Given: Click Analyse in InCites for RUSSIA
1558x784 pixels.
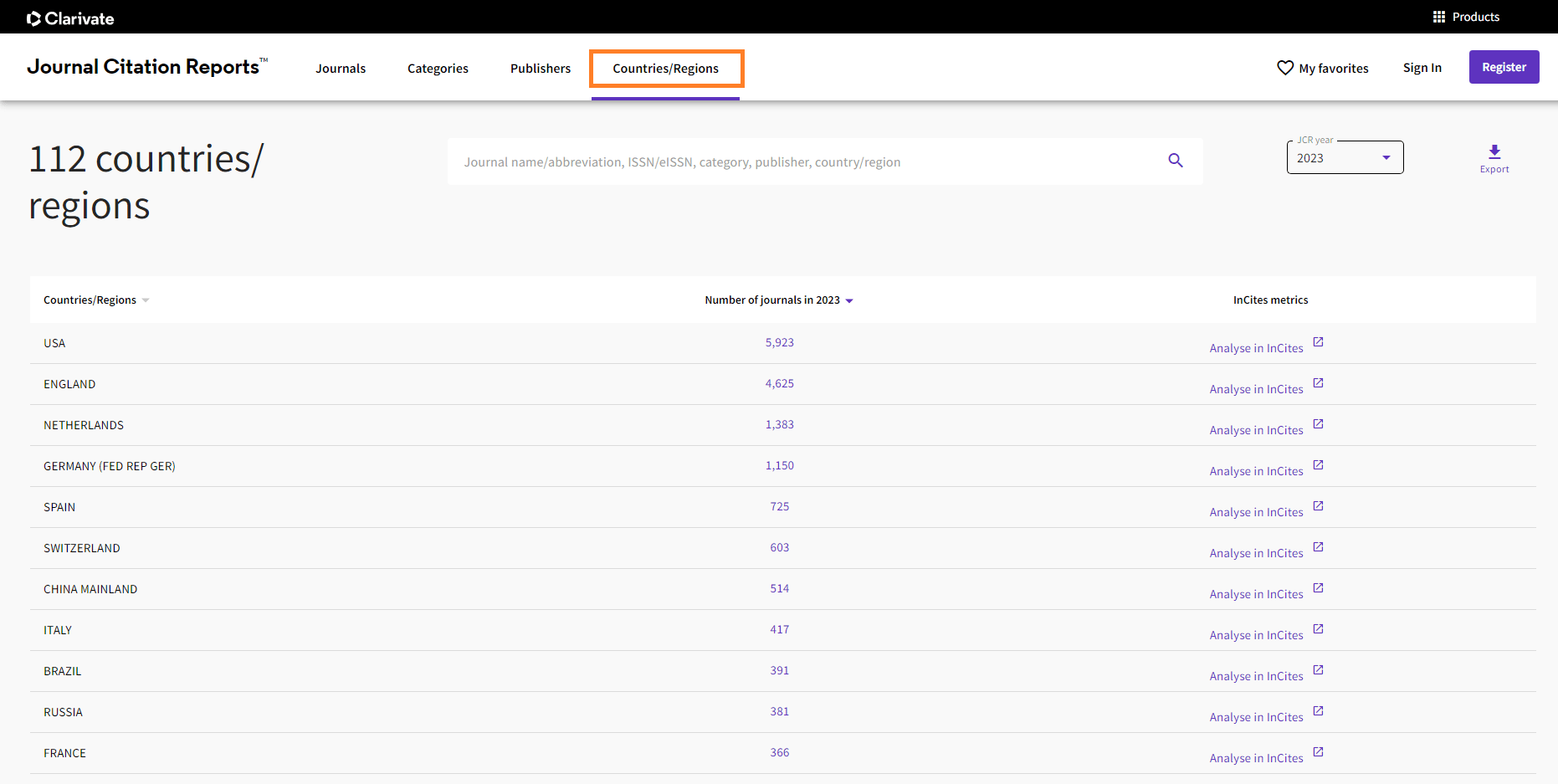Looking at the screenshot, I should pos(1256,717).
